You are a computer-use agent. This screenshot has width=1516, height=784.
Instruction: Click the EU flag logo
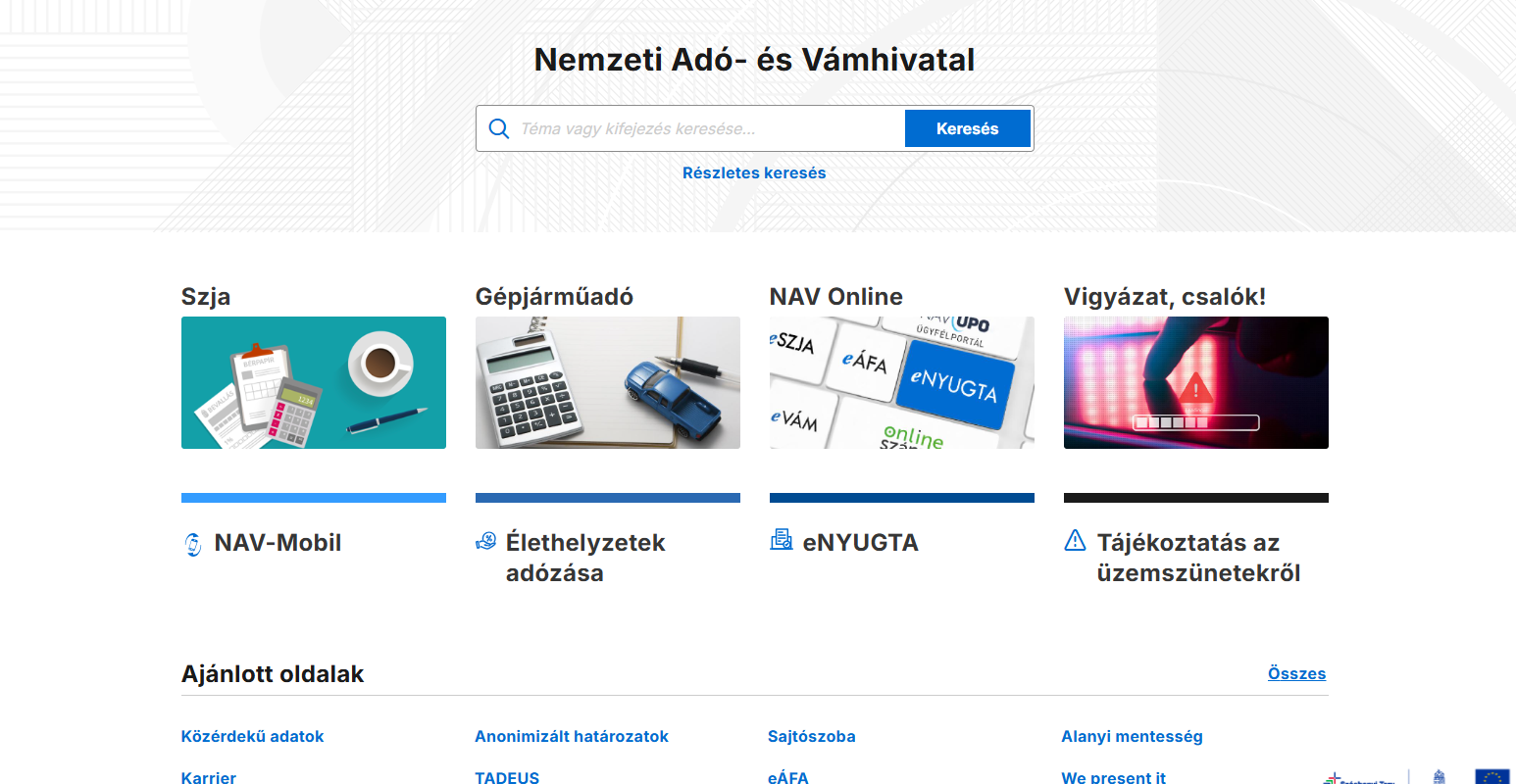1492,776
